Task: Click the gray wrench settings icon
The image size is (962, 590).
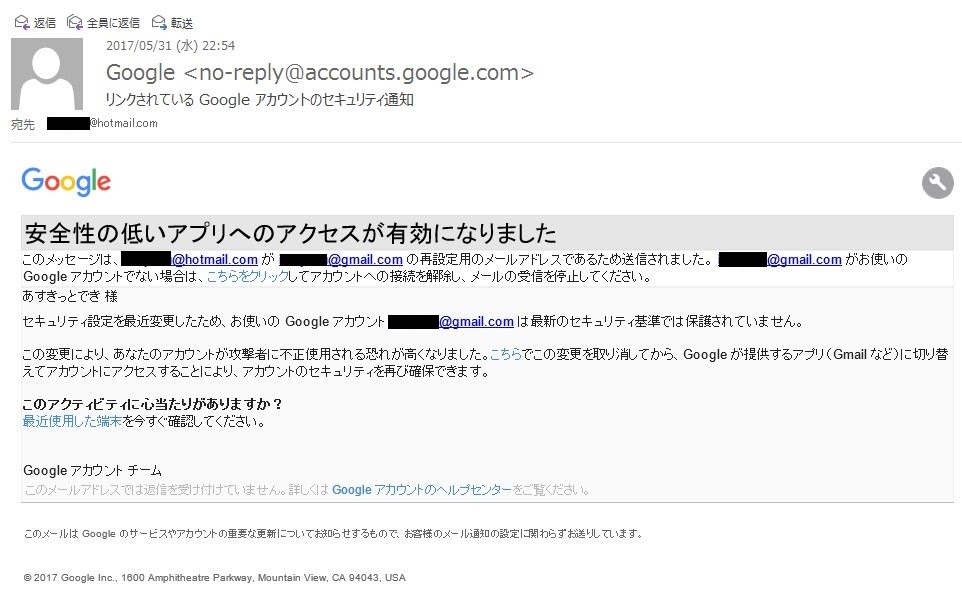Action: 937,183
